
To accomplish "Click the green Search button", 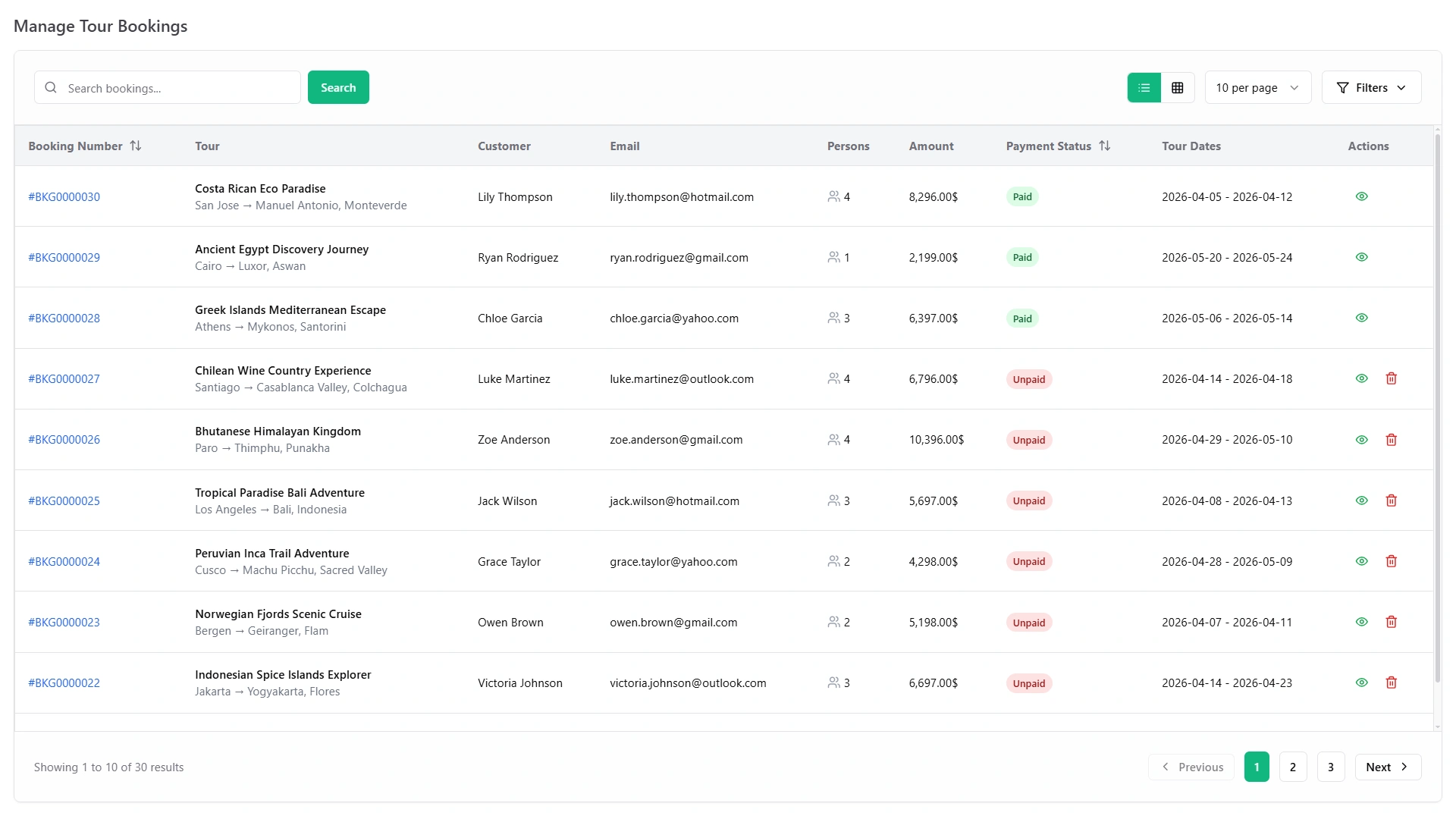I will [338, 87].
